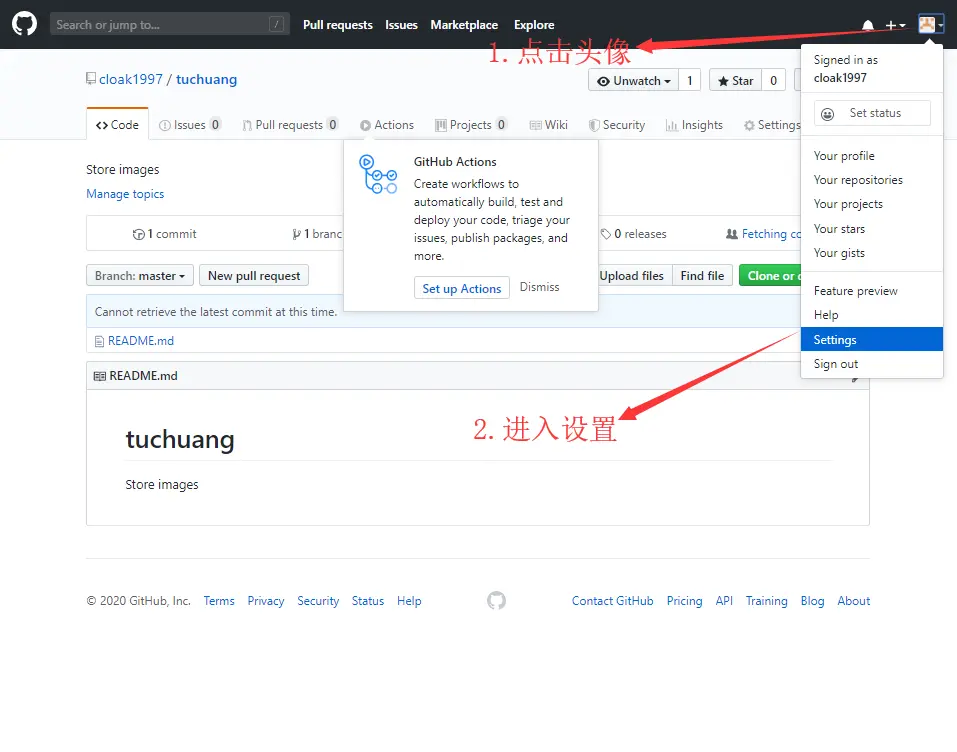The width and height of the screenshot is (957, 752).
Task: Open README.md in the file list
Action: [141, 341]
